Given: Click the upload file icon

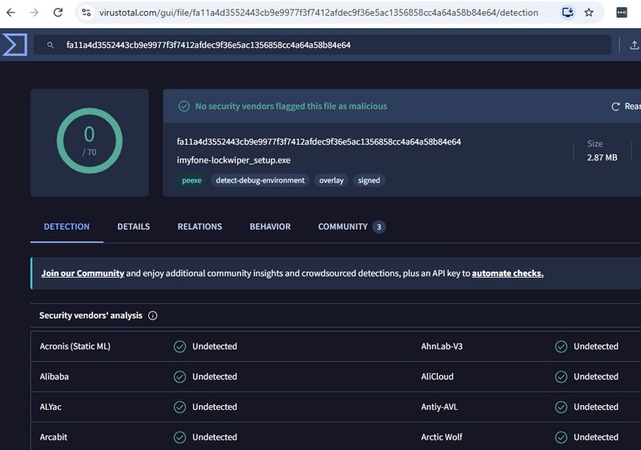Looking at the screenshot, I should [x=634, y=45].
